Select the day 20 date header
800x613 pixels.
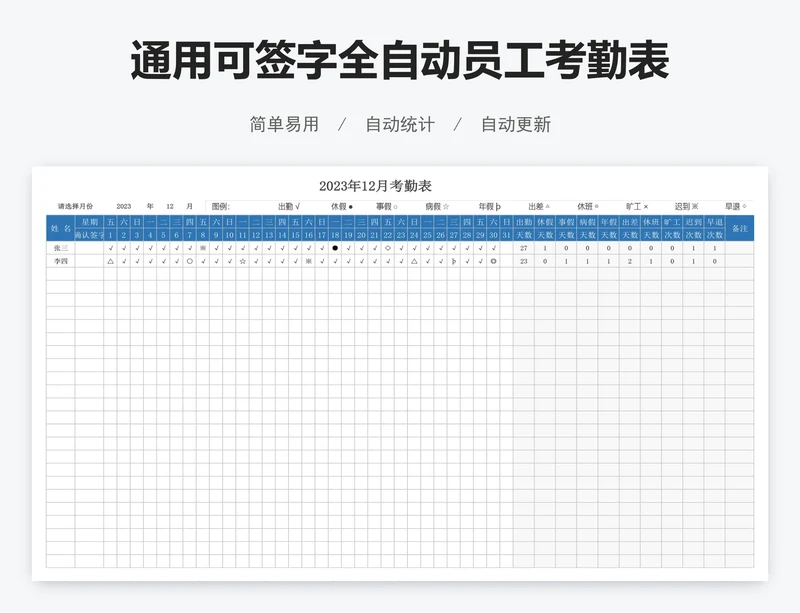361,235
